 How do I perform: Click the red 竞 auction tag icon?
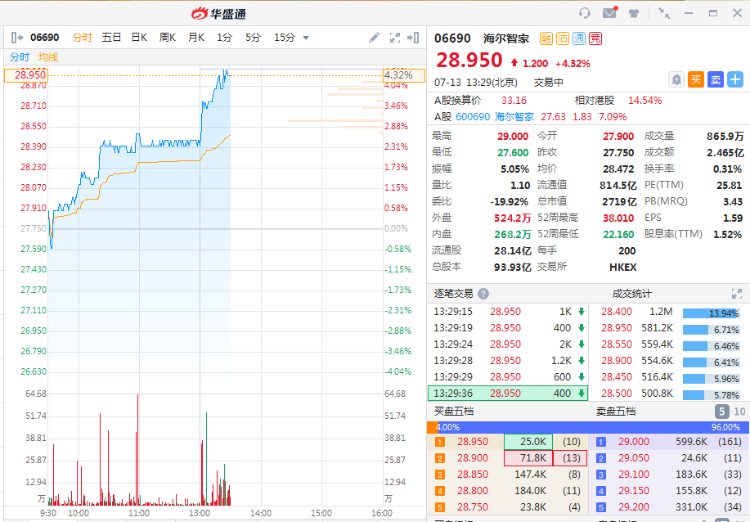pos(595,38)
